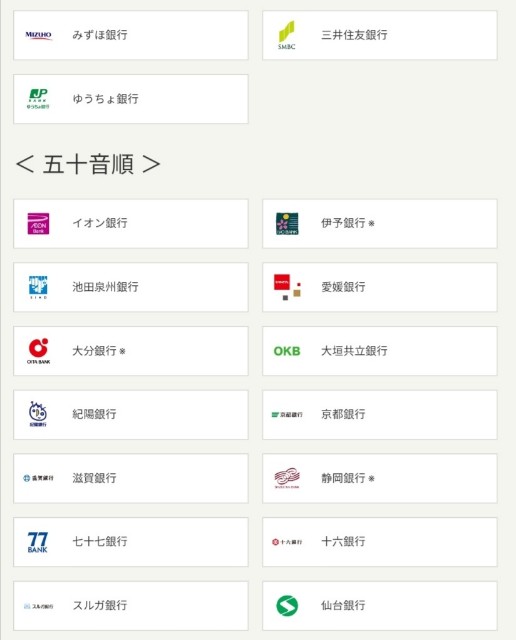Screen dimensions: 516x640
Task: Click the OKB green logo
Action: (287, 351)
